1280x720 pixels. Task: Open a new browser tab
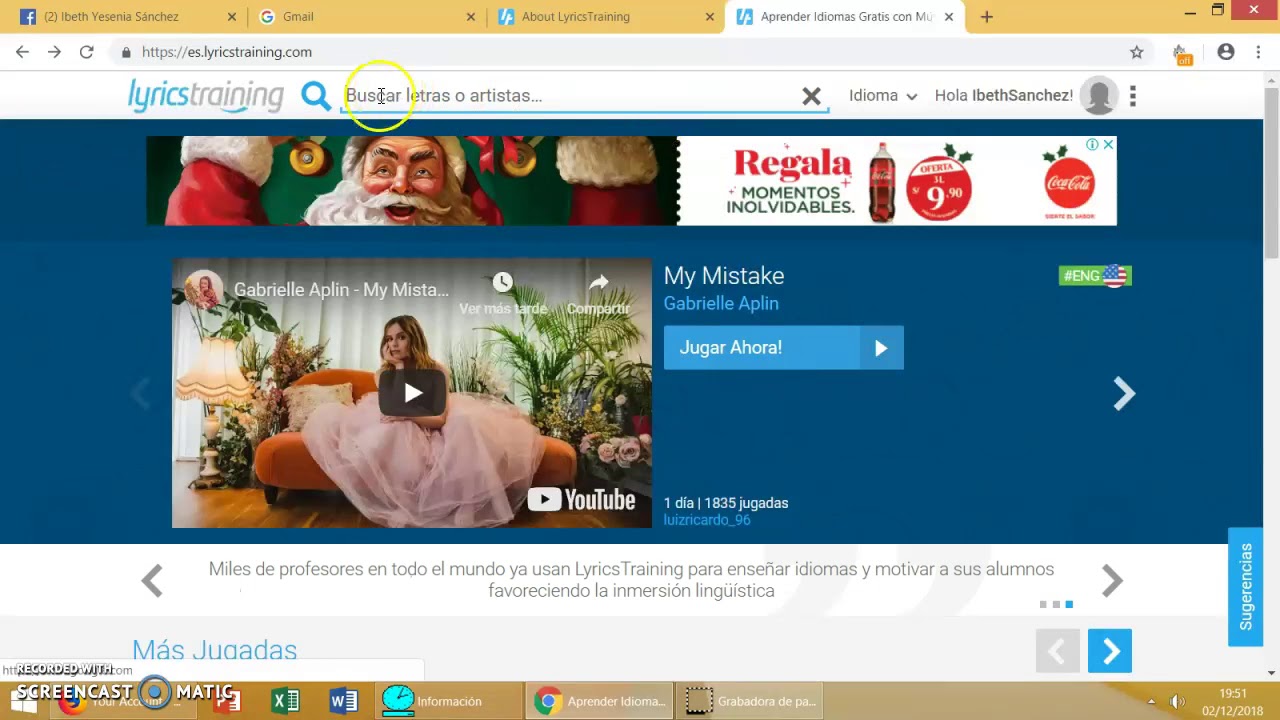(x=986, y=17)
